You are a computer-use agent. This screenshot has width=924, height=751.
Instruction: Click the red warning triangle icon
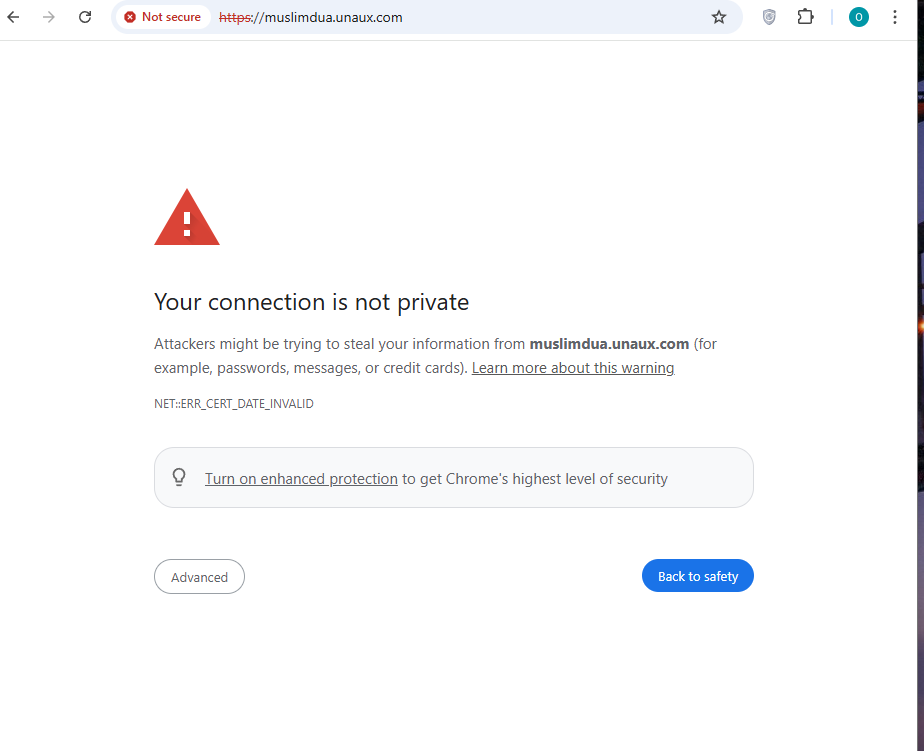click(187, 218)
